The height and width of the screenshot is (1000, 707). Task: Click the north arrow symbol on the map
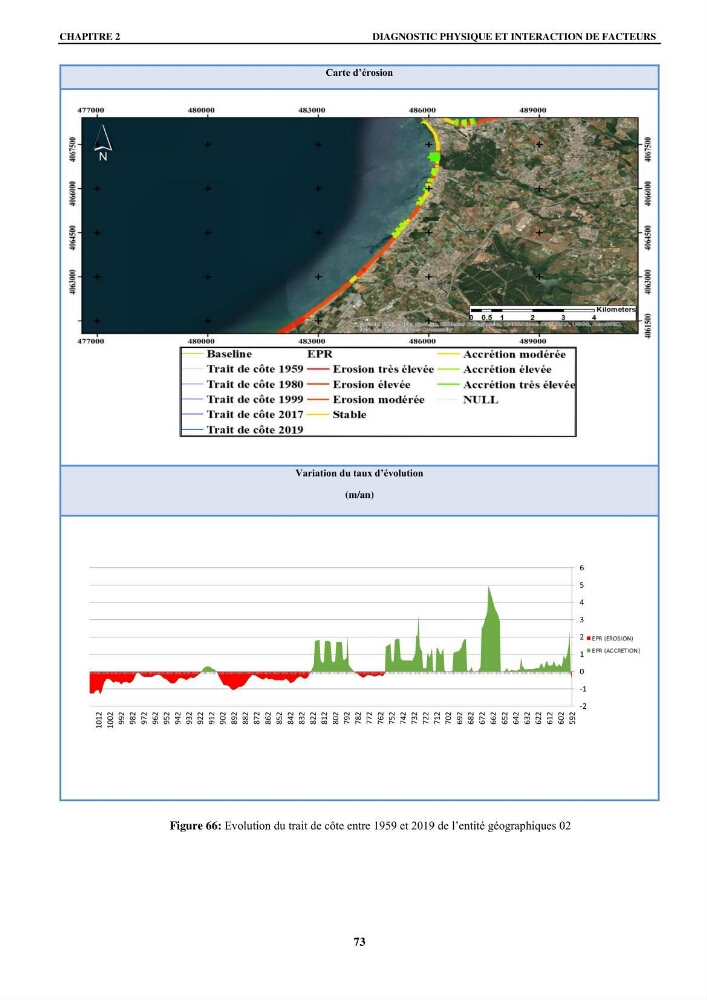coord(103,142)
